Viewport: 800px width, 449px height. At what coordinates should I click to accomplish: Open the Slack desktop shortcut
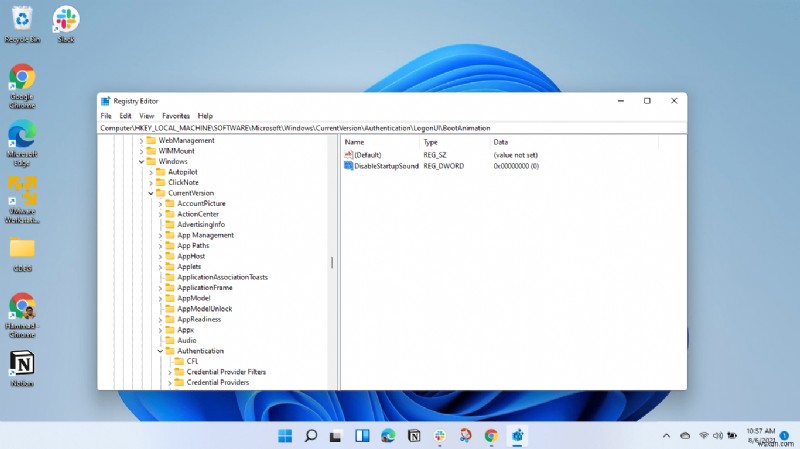tap(66, 24)
